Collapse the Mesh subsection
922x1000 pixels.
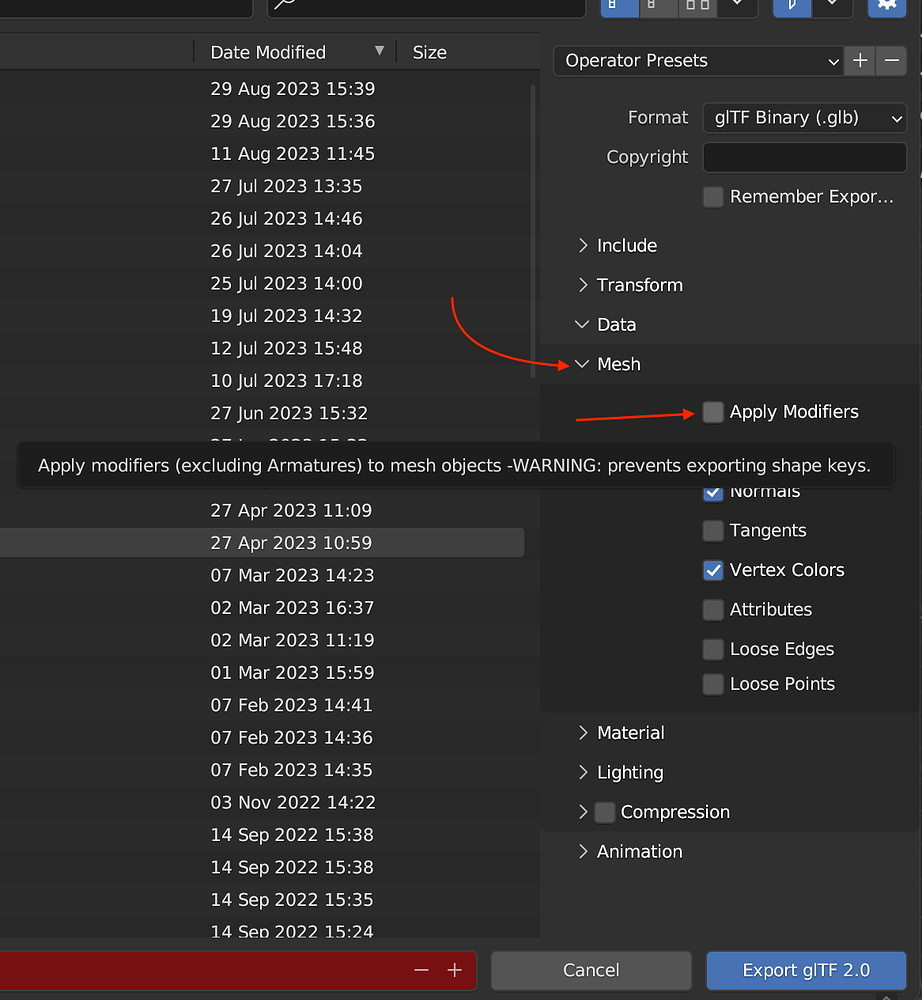pyautogui.click(x=608, y=364)
